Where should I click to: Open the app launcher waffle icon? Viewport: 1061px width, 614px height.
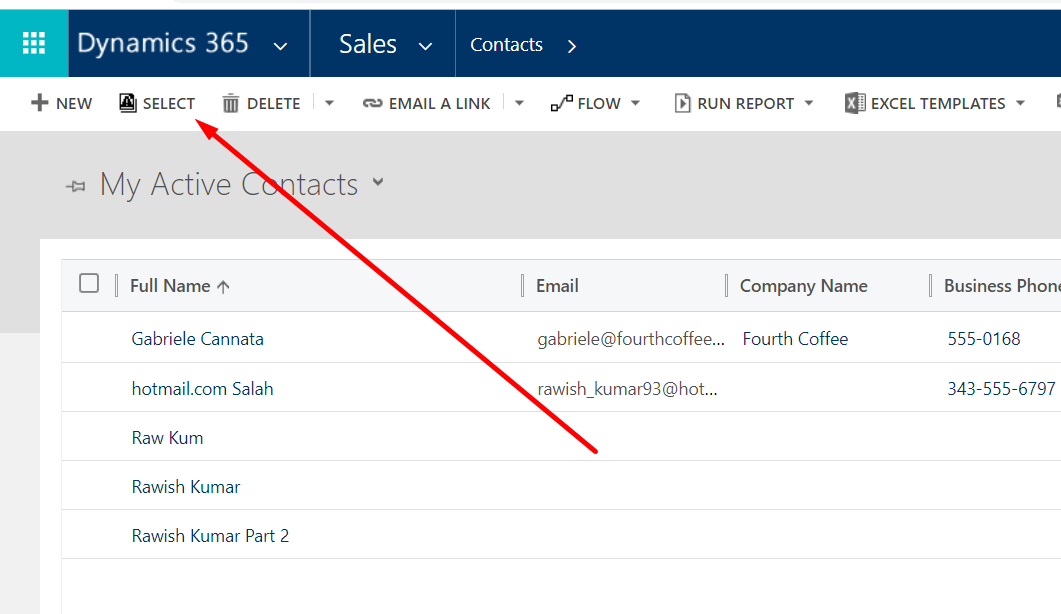coord(34,44)
